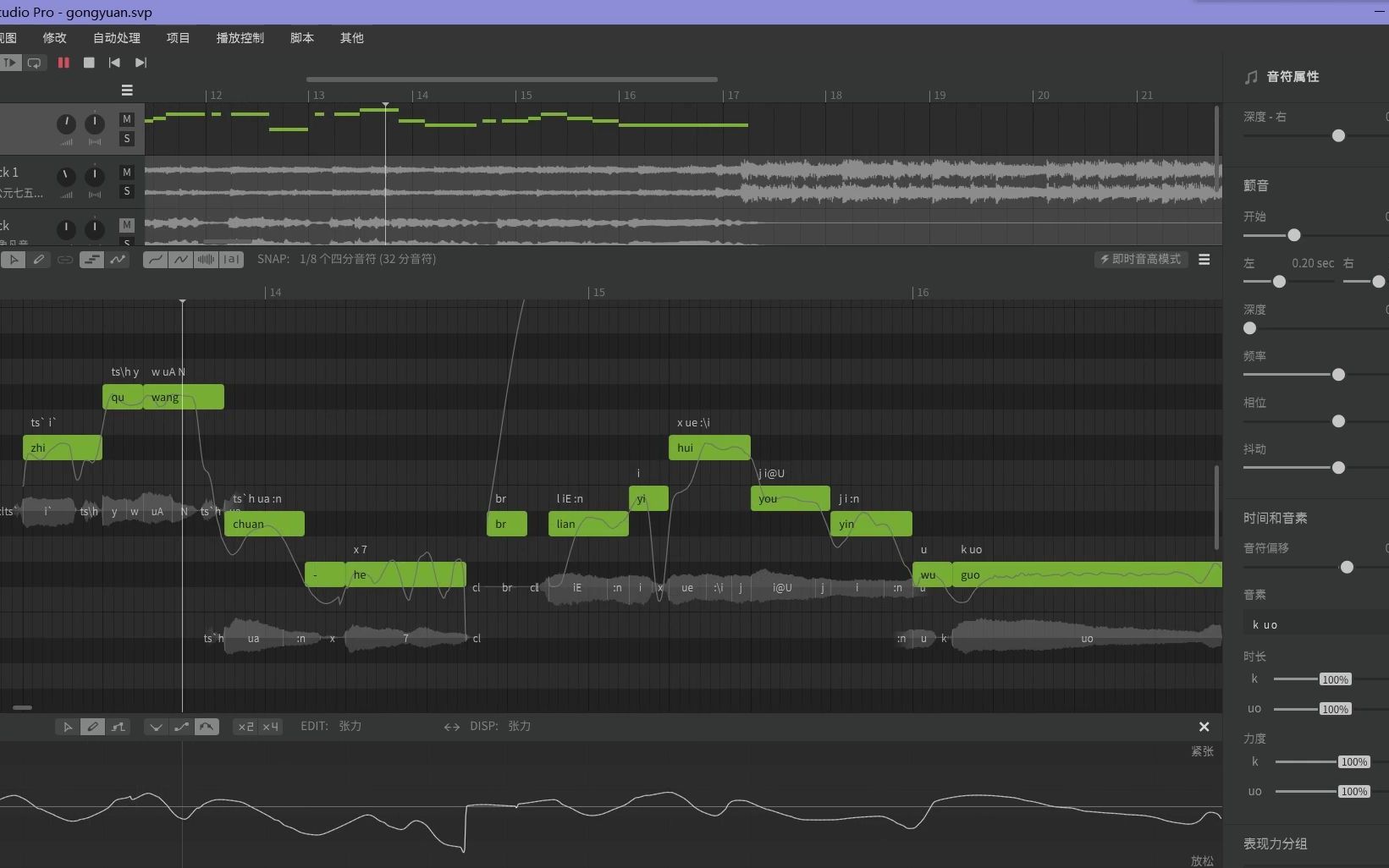Close the parameter panel with X
This screenshot has width=1389, height=868.
(1204, 727)
